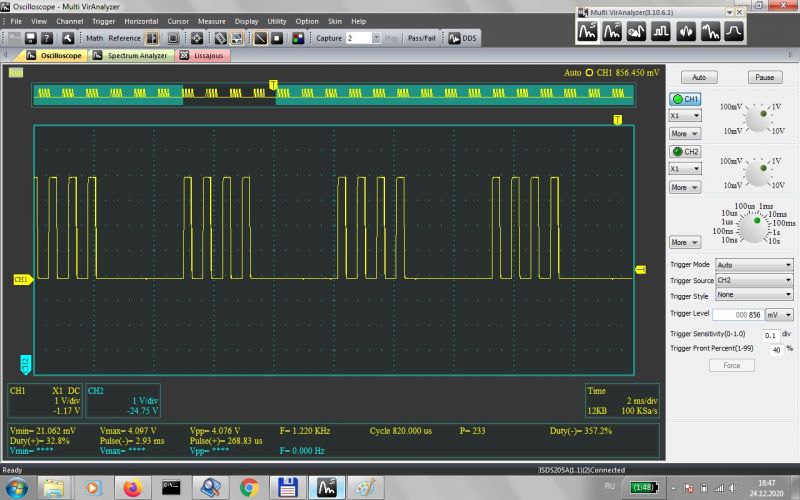The image size is (800, 500).
Task: Click the save floppy icon in toolbar
Action: pos(30,38)
